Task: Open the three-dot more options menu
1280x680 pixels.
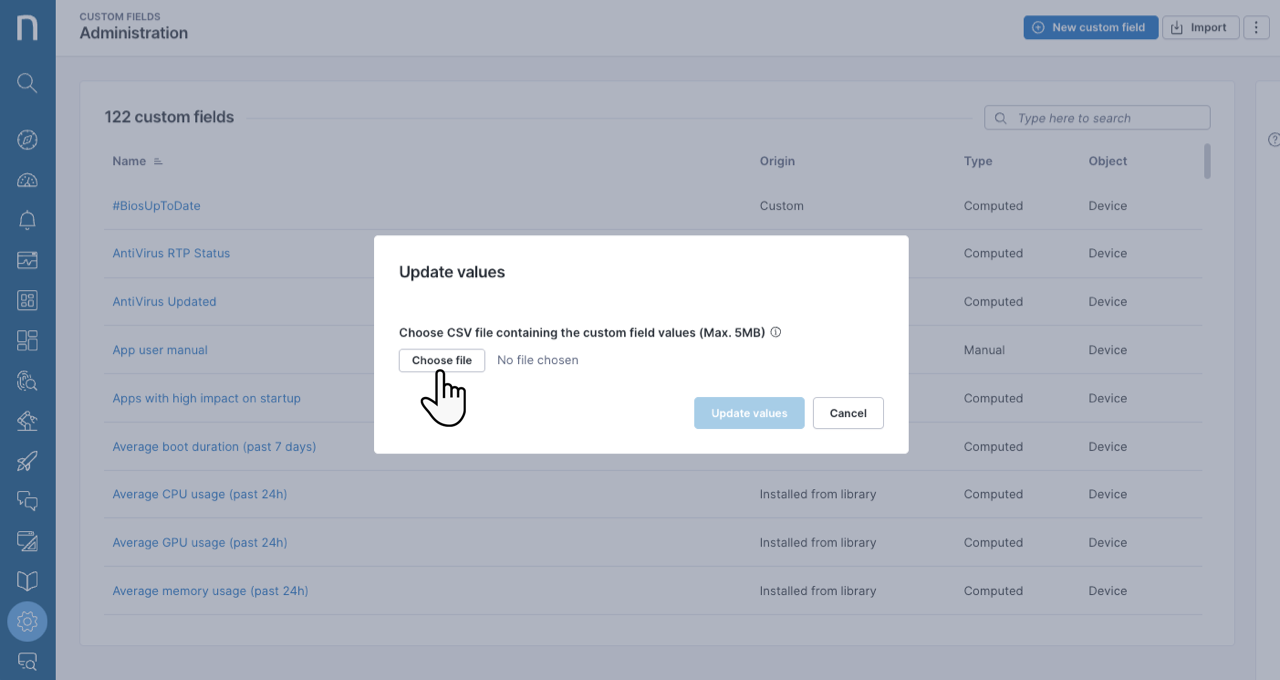Action: click(x=1256, y=28)
